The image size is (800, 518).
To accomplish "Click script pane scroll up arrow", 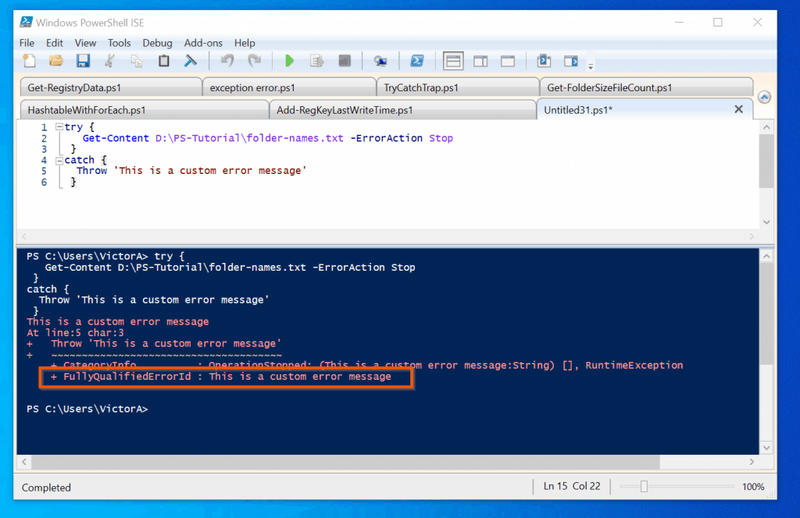I will point(766,127).
